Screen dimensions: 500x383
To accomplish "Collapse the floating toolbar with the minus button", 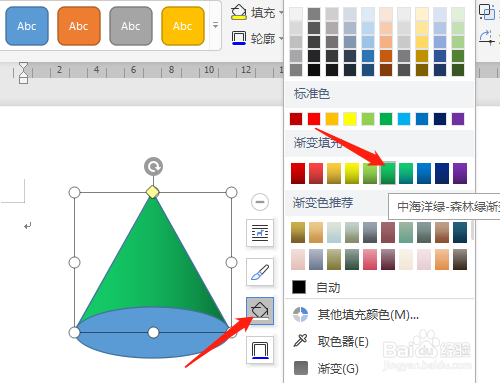I will click(x=260, y=202).
